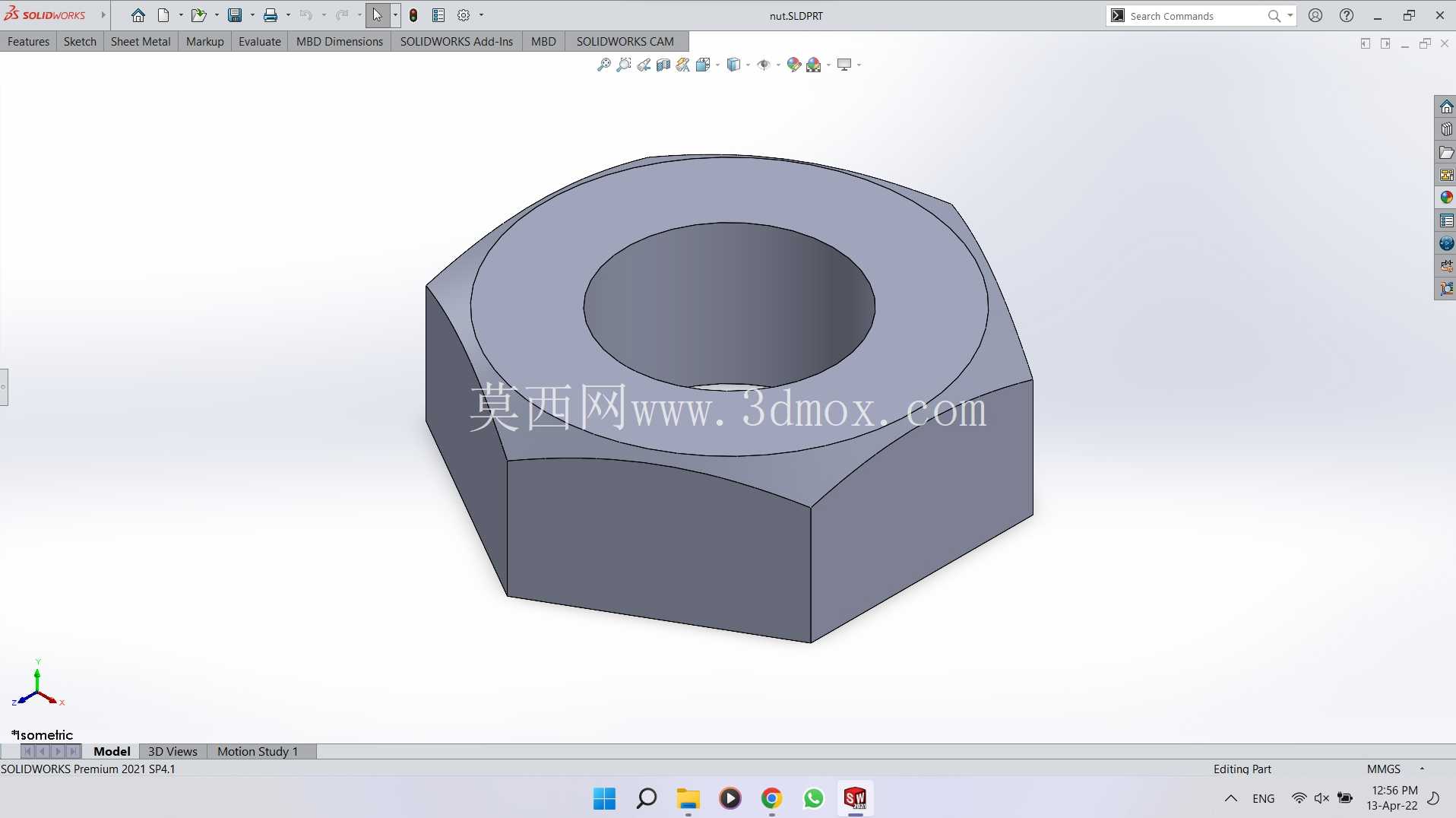The width and height of the screenshot is (1456, 818).
Task: Open View Palette in the task pane
Action: click(x=1446, y=175)
